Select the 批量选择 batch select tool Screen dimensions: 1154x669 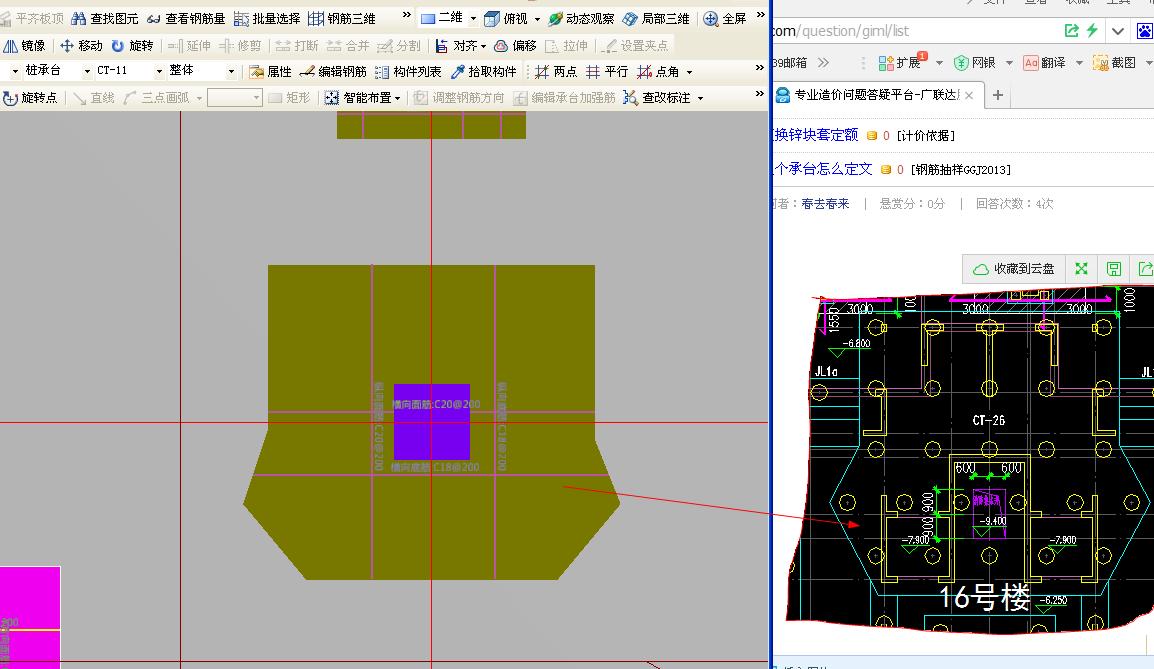(266, 18)
